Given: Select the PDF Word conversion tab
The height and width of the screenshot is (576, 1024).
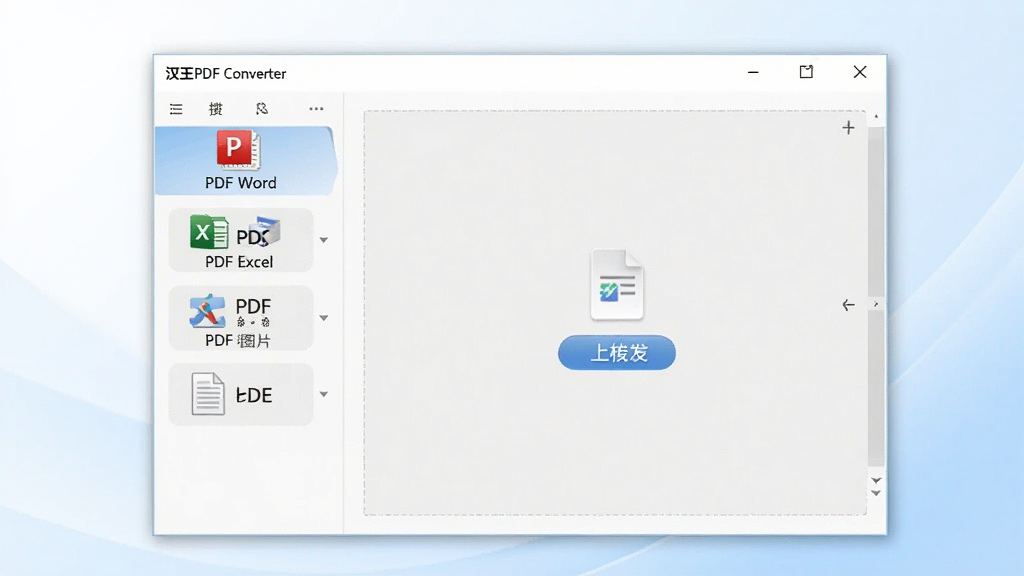Looking at the screenshot, I should (x=246, y=161).
